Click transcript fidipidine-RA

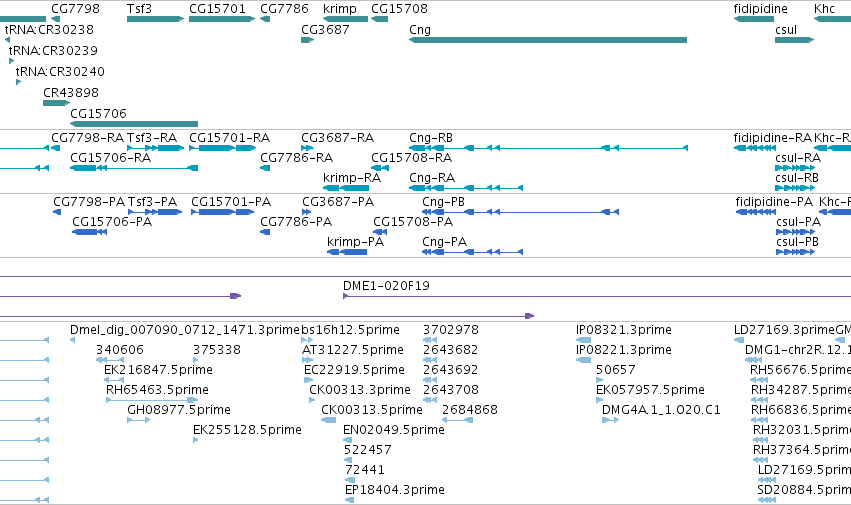(x=754, y=148)
